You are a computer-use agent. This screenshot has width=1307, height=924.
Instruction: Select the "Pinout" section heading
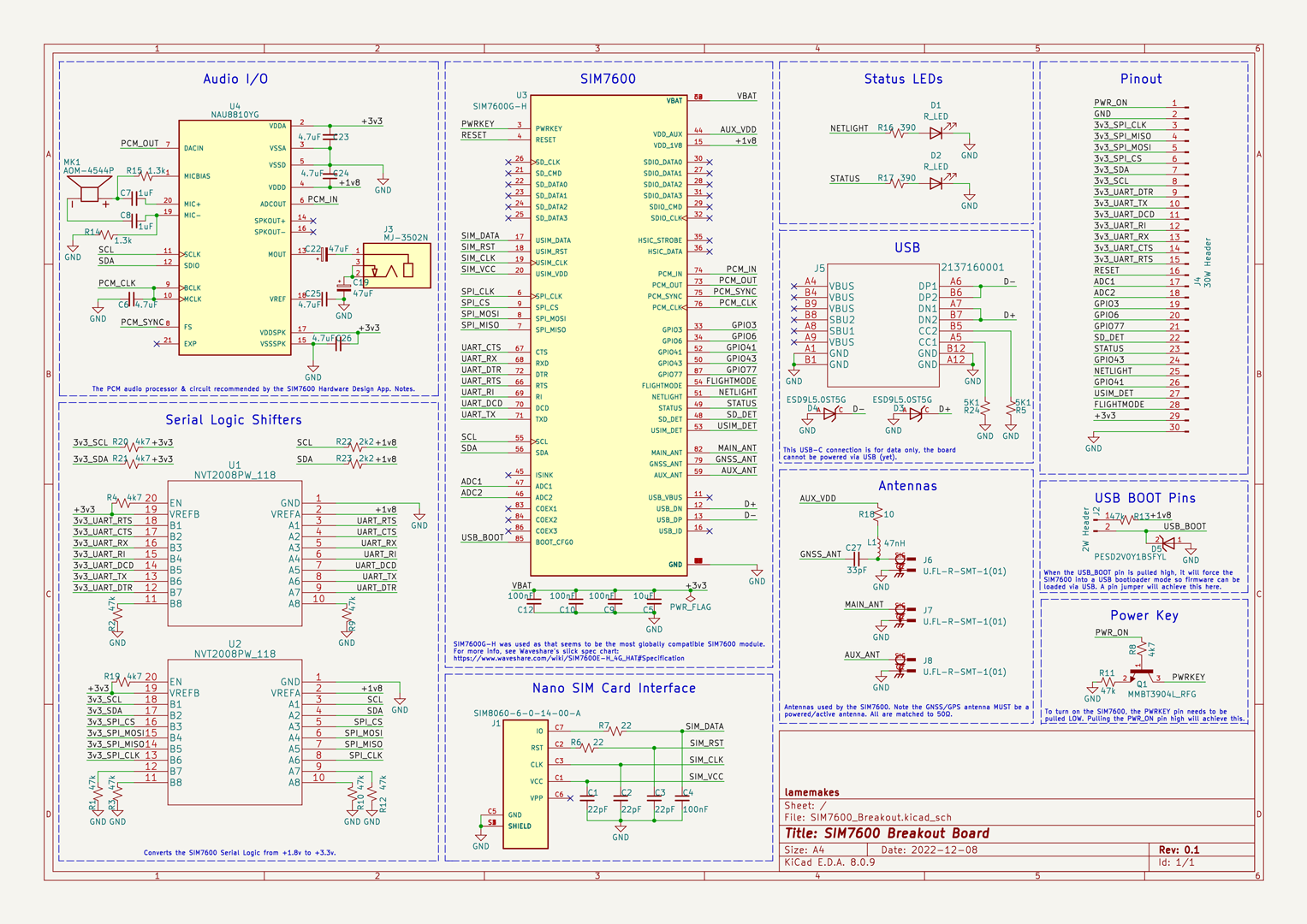pyautogui.click(x=1141, y=79)
